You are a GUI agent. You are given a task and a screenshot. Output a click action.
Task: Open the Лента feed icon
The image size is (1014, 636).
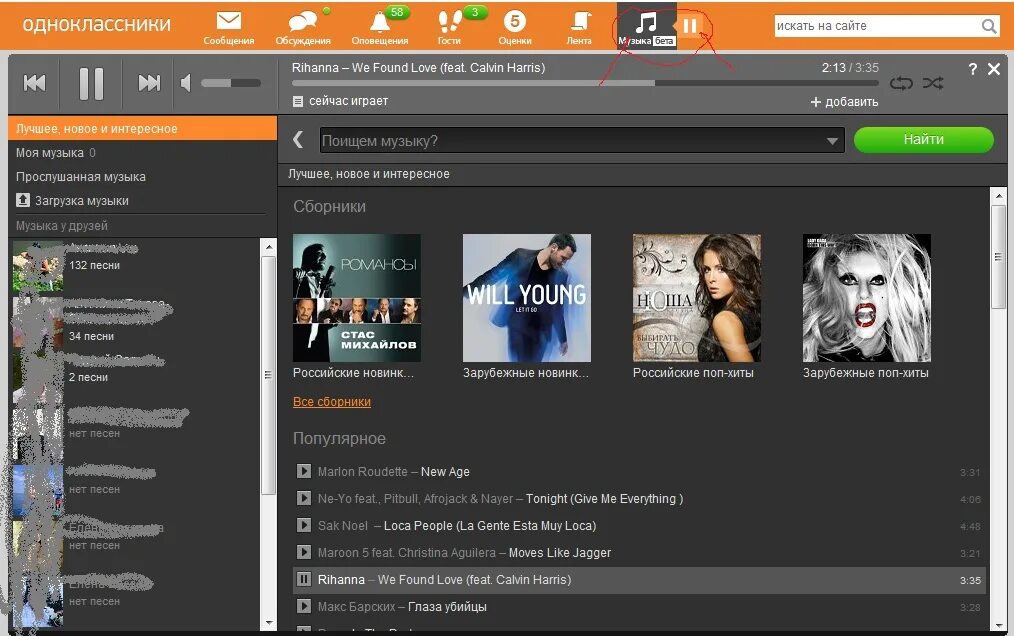point(579,21)
